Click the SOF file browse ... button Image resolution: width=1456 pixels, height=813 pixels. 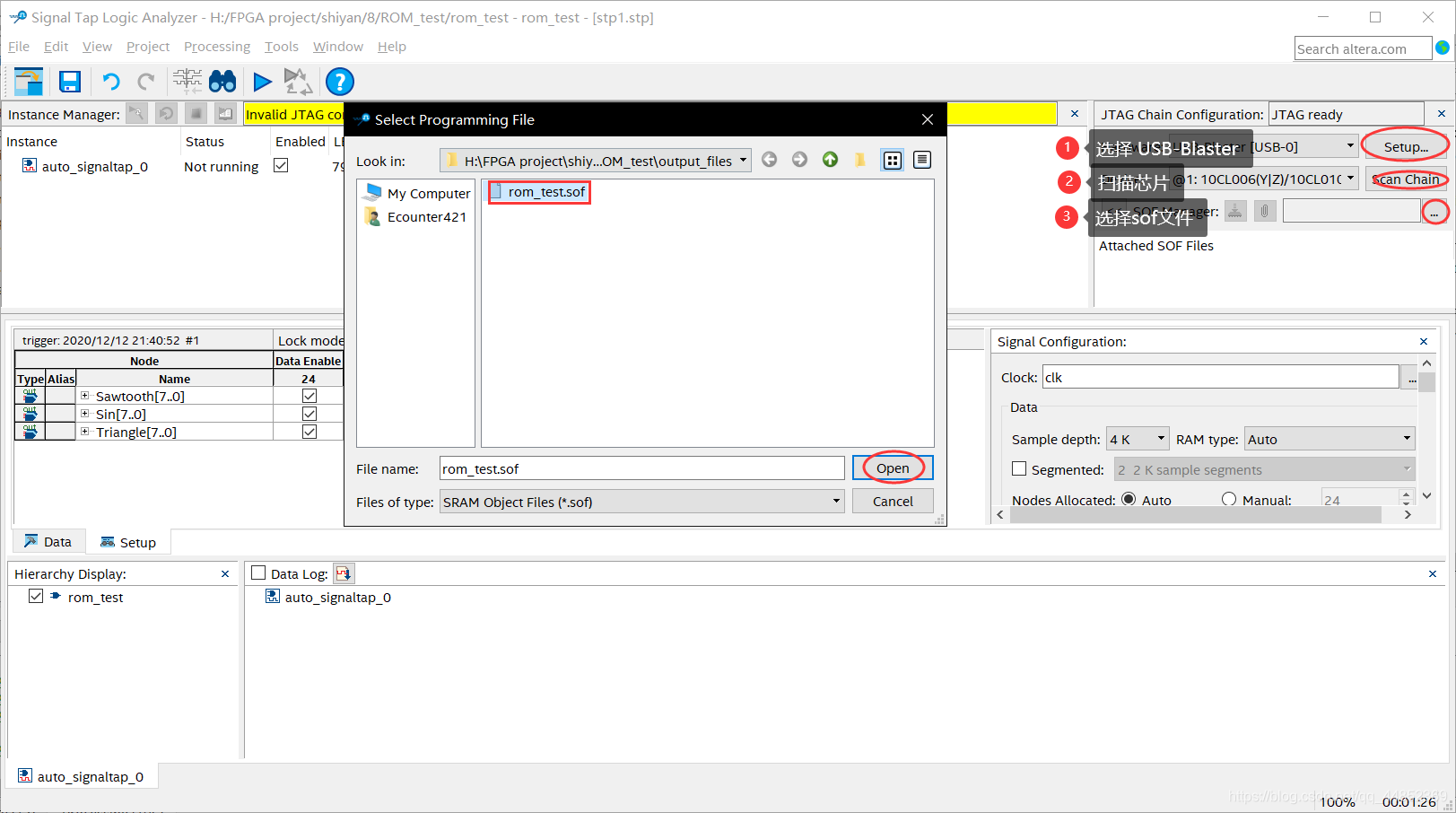[x=1434, y=212]
